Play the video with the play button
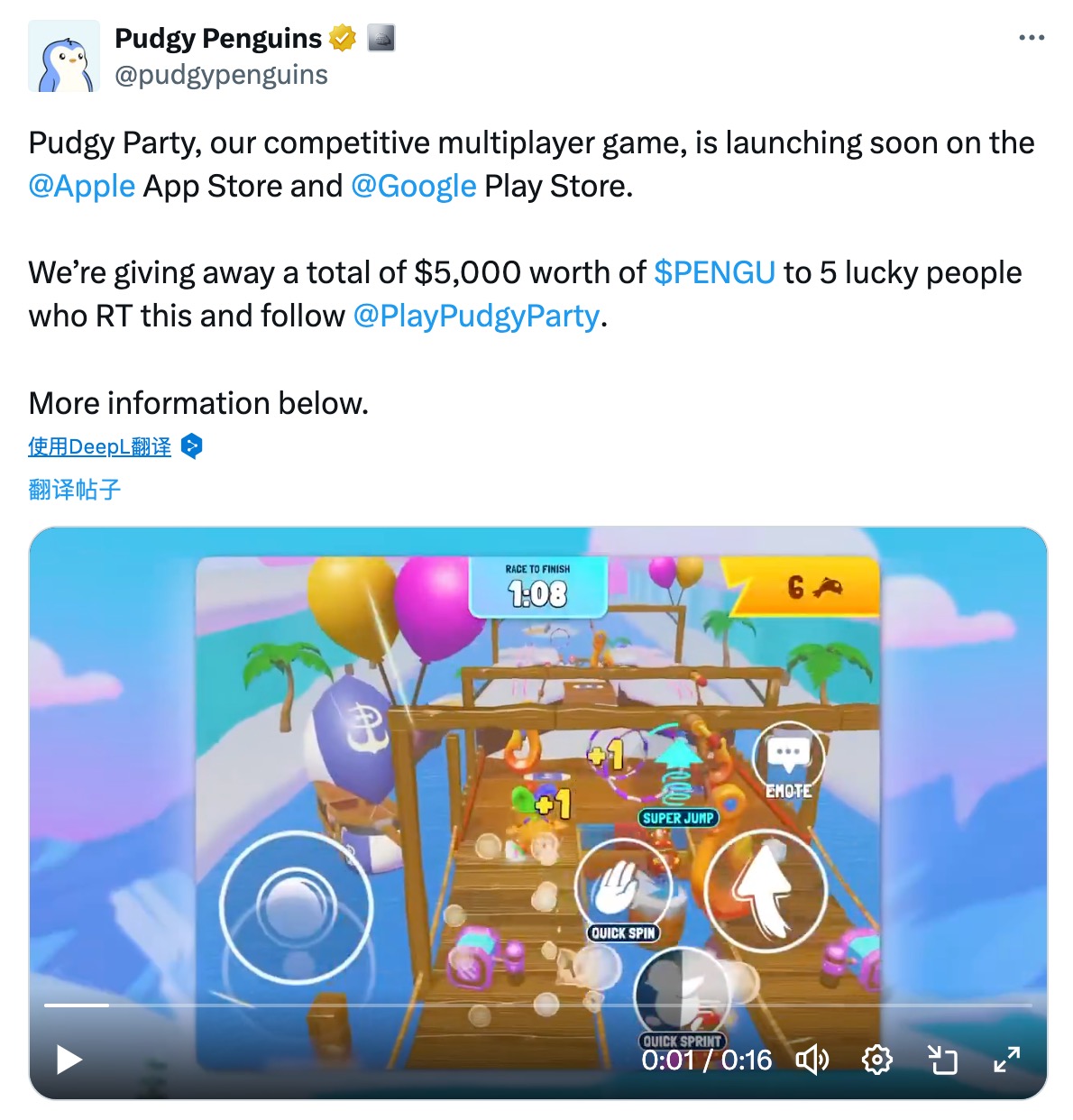This screenshot has width=1073, height=1120. pyautogui.click(x=69, y=1060)
